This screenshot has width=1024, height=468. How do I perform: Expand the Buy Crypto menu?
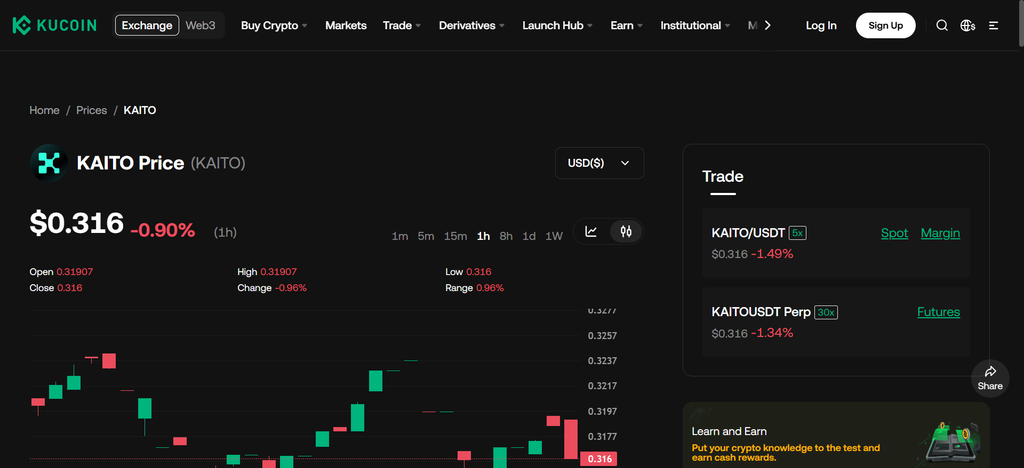pos(274,25)
